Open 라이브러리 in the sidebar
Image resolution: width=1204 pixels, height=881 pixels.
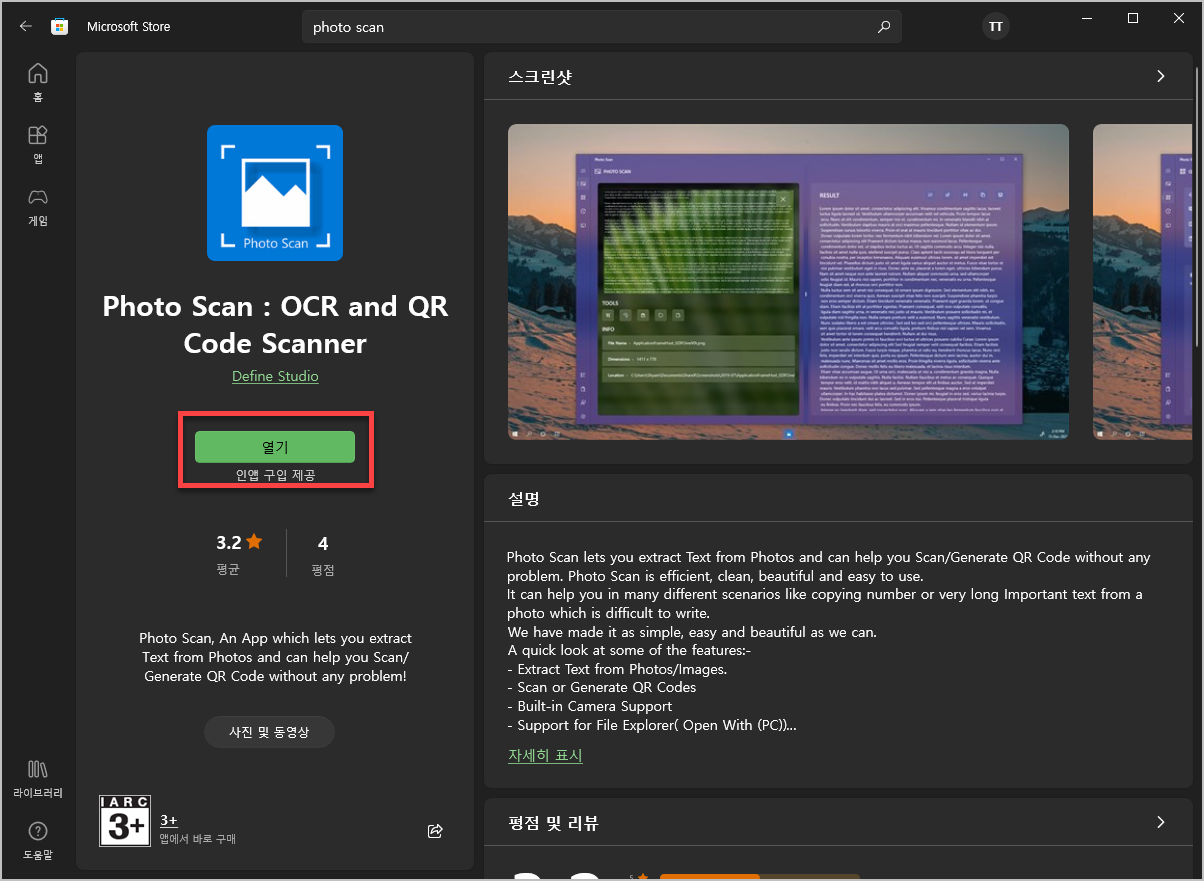click(38, 779)
